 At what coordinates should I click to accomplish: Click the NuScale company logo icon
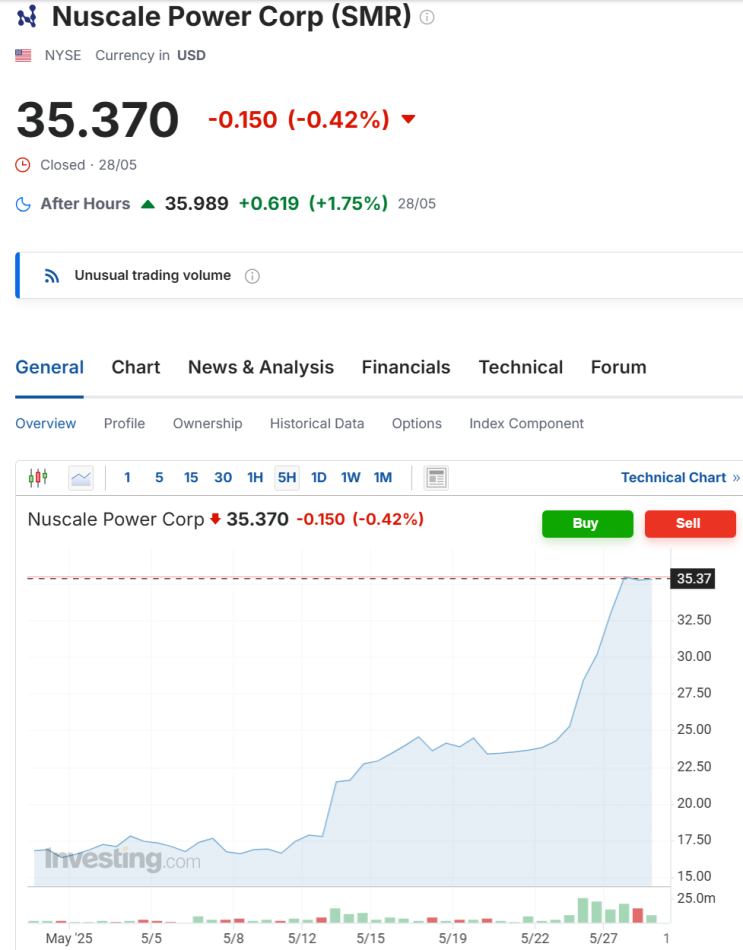27,16
